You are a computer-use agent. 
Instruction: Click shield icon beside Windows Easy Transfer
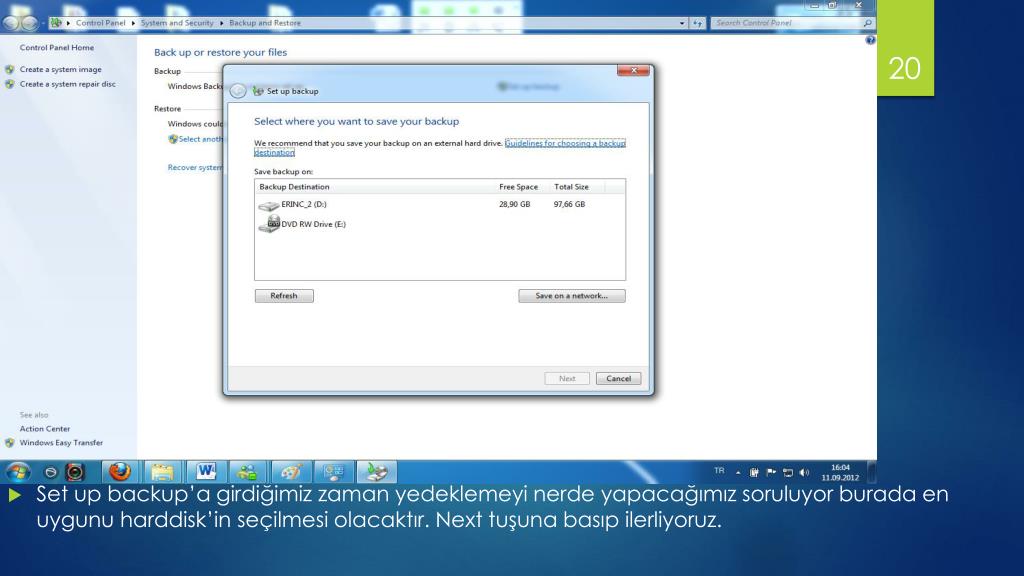tap(10, 443)
